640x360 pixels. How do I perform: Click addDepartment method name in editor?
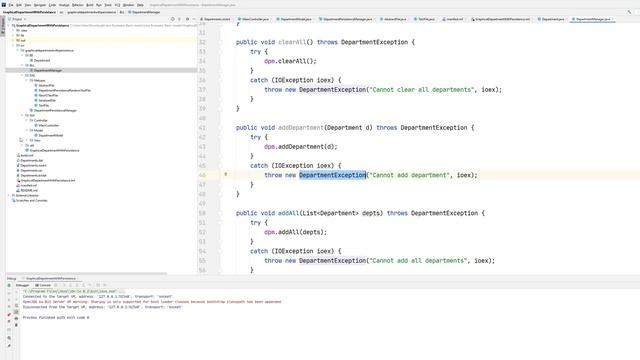pos(300,128)
